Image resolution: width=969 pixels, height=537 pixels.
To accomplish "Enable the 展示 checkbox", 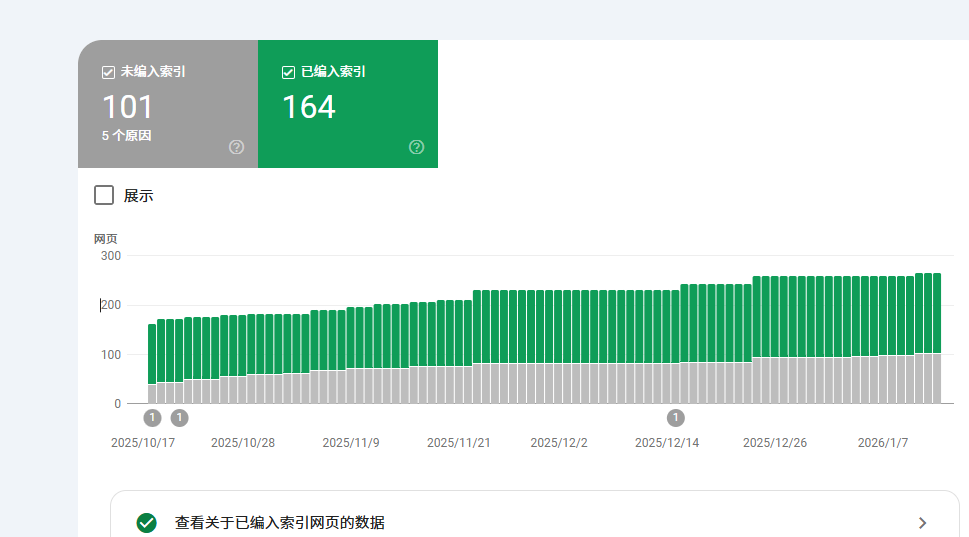I will [x=104, y=195].
